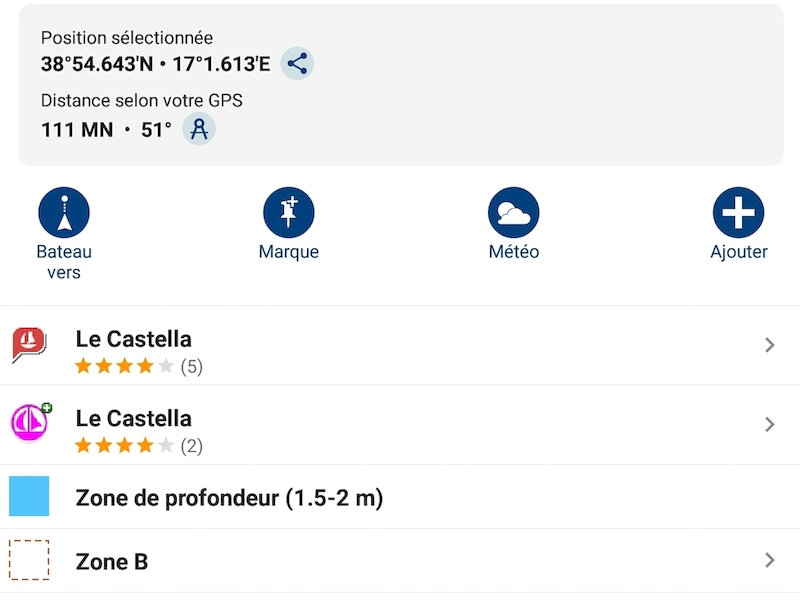Viewport: 800px width, 600px height.
Task: Tap the 38°54.643'N coordinates text
Action: coord(97,64)
